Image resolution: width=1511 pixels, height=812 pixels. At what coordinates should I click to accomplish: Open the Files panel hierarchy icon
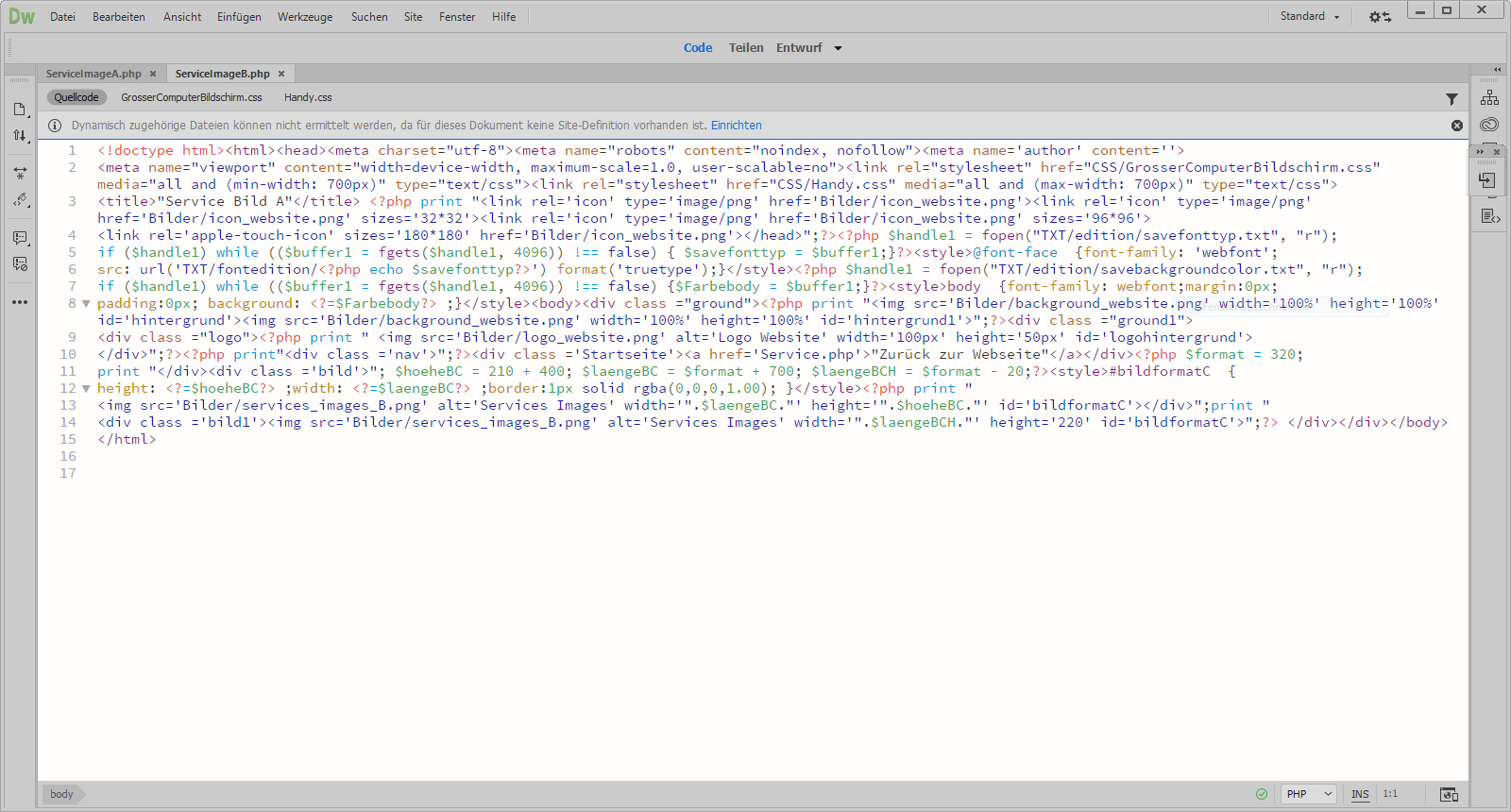[1490, 97]
